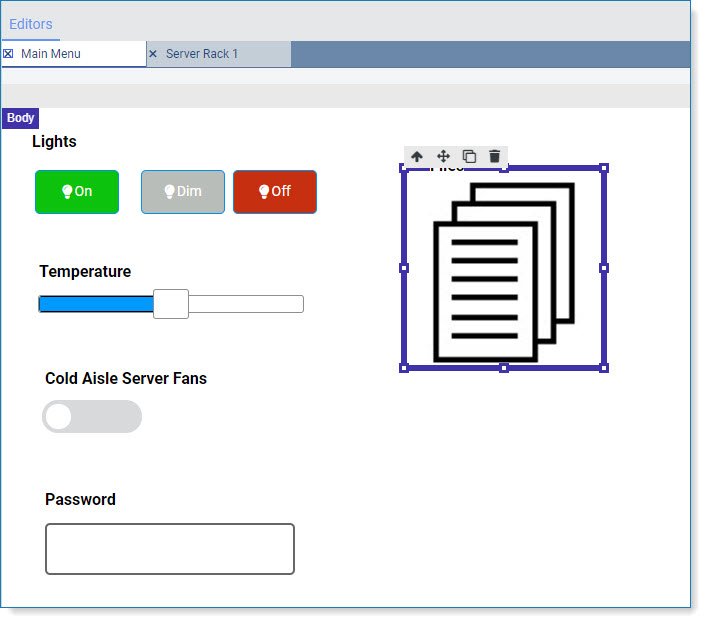
Task: Click the stacked documents files image
Action: click(504, 272)
